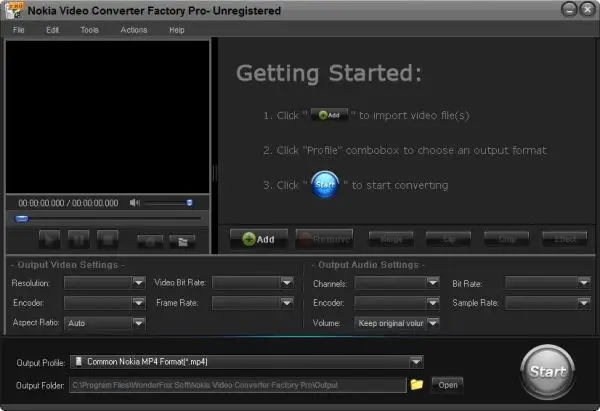Browse for output folder with yellow folder icon
This screenshot has height=411, width=600.
pos(416,384)
